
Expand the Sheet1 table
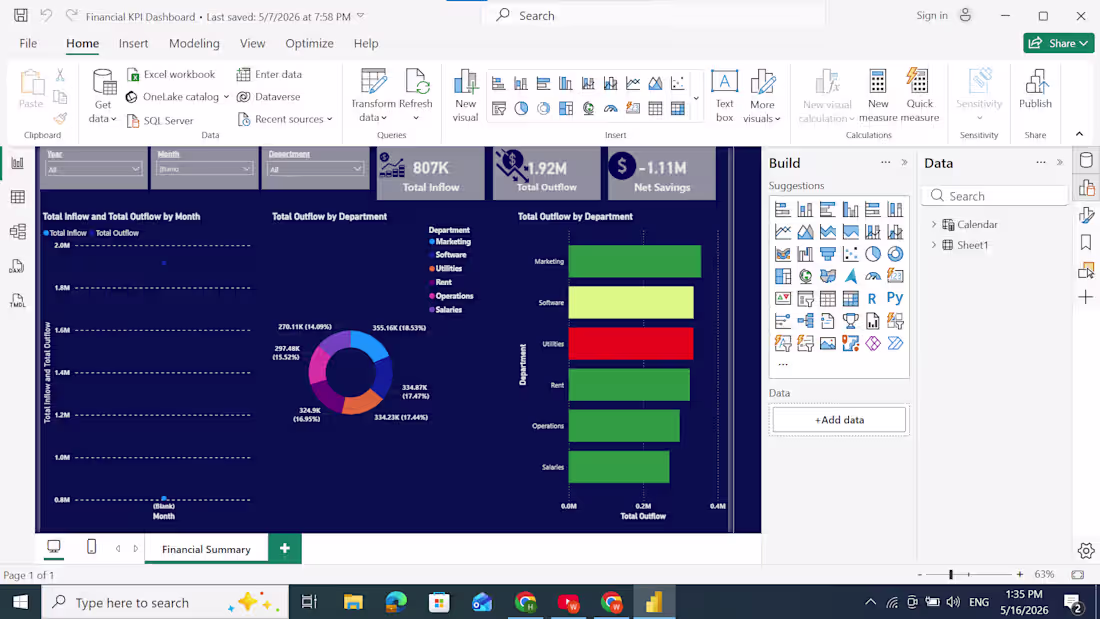(934, 245)
